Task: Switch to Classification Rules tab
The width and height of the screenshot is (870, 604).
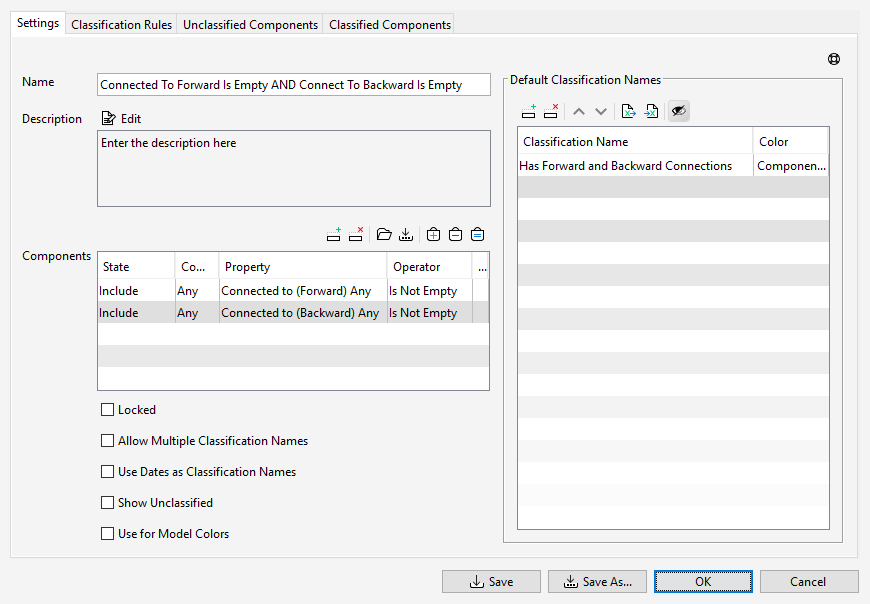Action: click(x=122, y=25)
